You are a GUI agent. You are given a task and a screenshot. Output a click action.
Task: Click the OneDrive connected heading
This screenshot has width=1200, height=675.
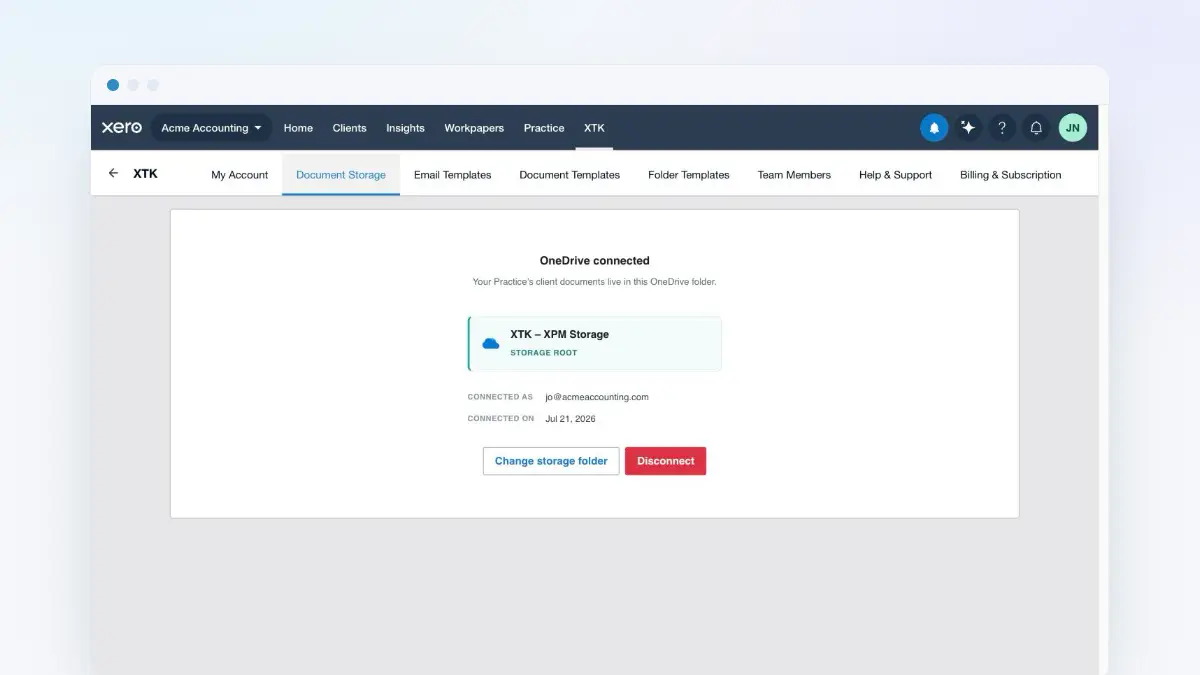tap(595, 261)
